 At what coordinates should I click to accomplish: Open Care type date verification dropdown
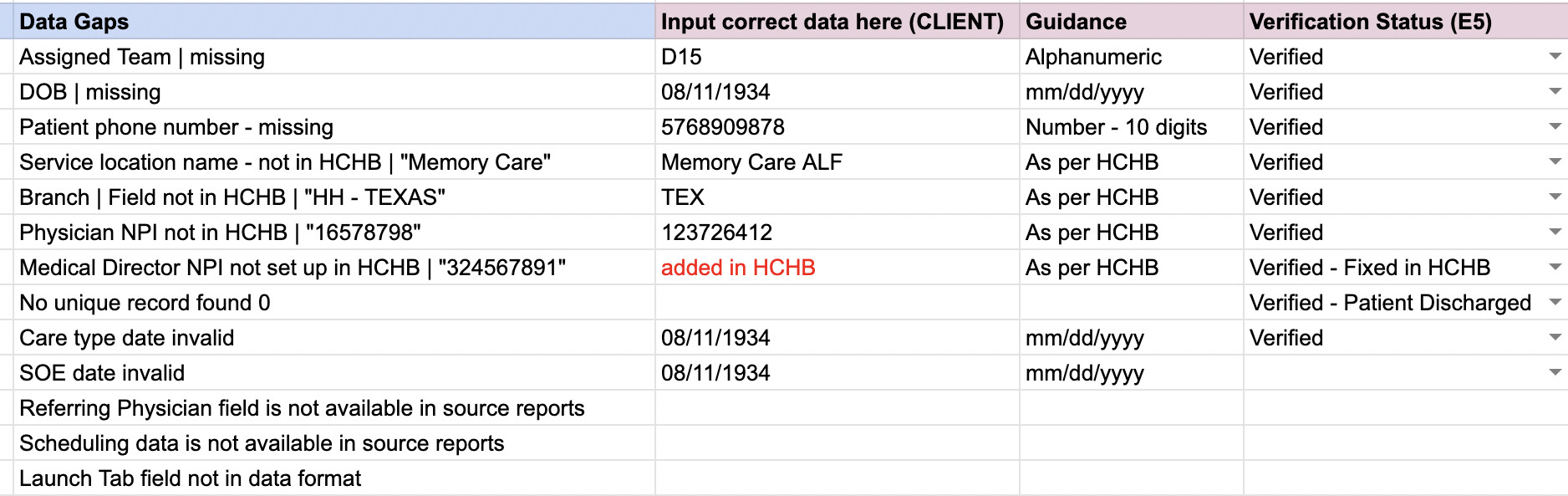tap(1555, 338)
